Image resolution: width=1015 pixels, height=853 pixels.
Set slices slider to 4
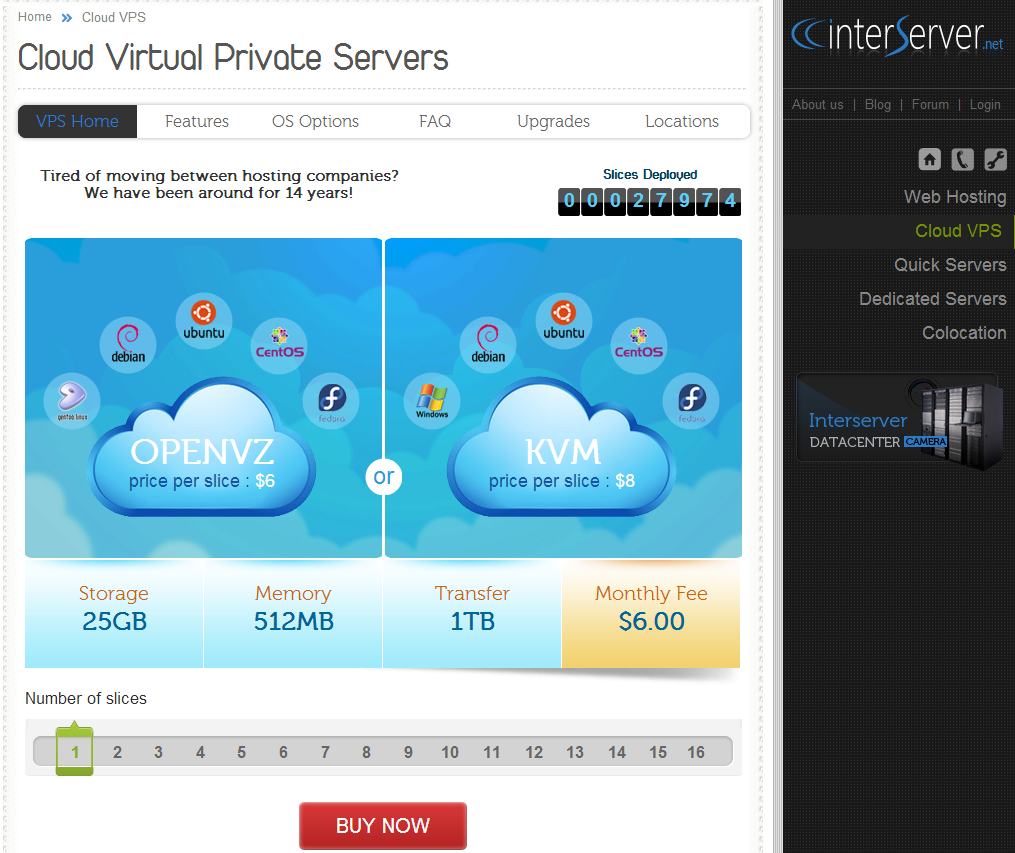tap(200, 752)
